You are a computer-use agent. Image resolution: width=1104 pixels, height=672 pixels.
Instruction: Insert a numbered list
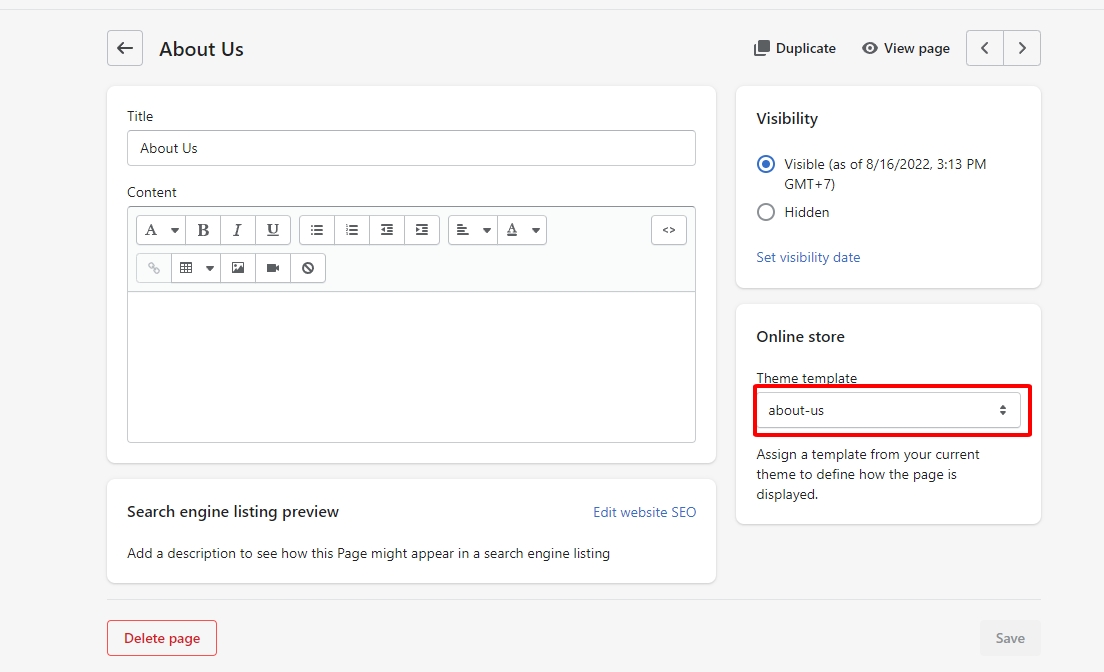point(352,230)
